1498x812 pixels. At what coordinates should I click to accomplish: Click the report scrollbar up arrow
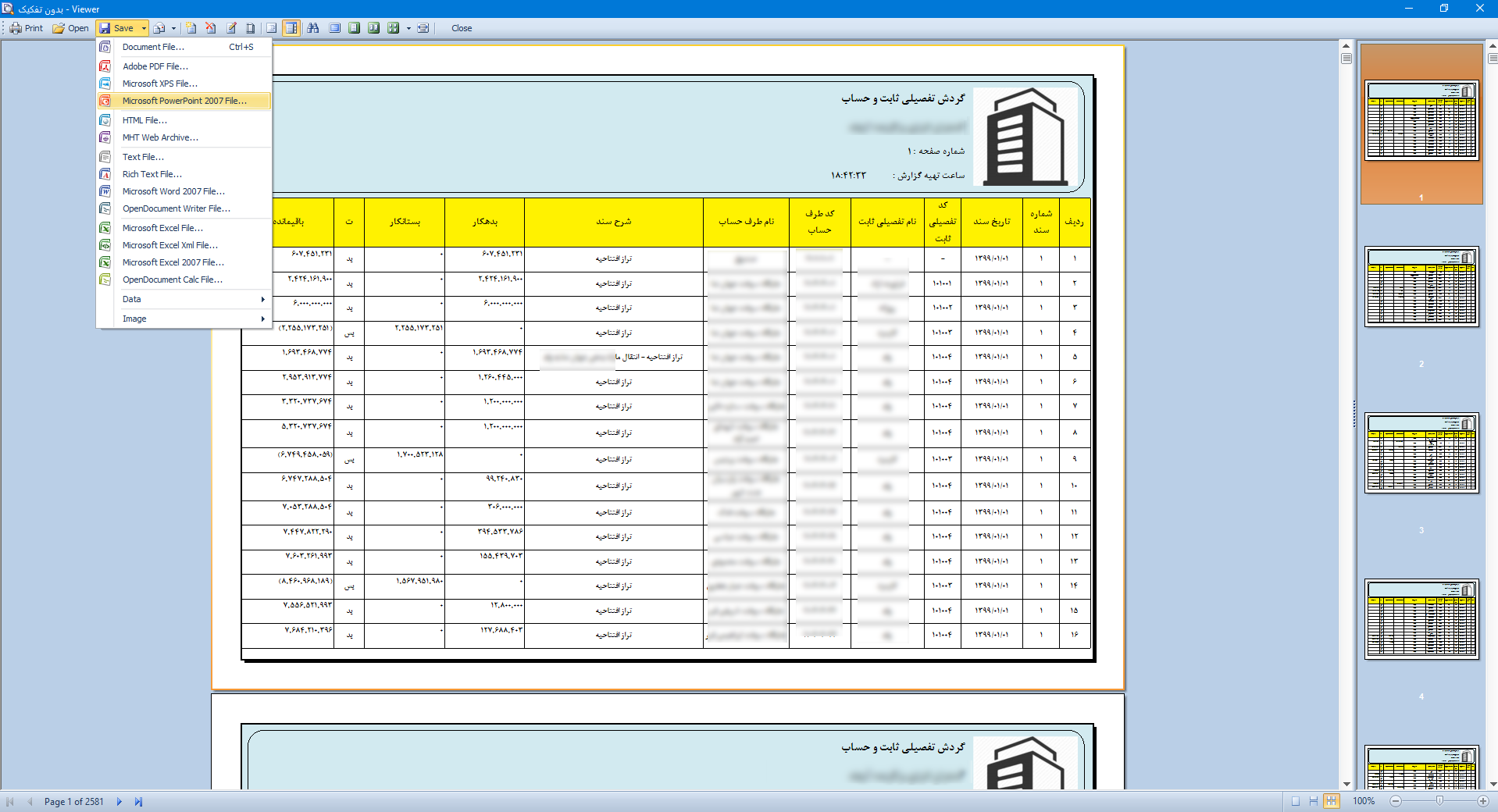pos(1346,45)
